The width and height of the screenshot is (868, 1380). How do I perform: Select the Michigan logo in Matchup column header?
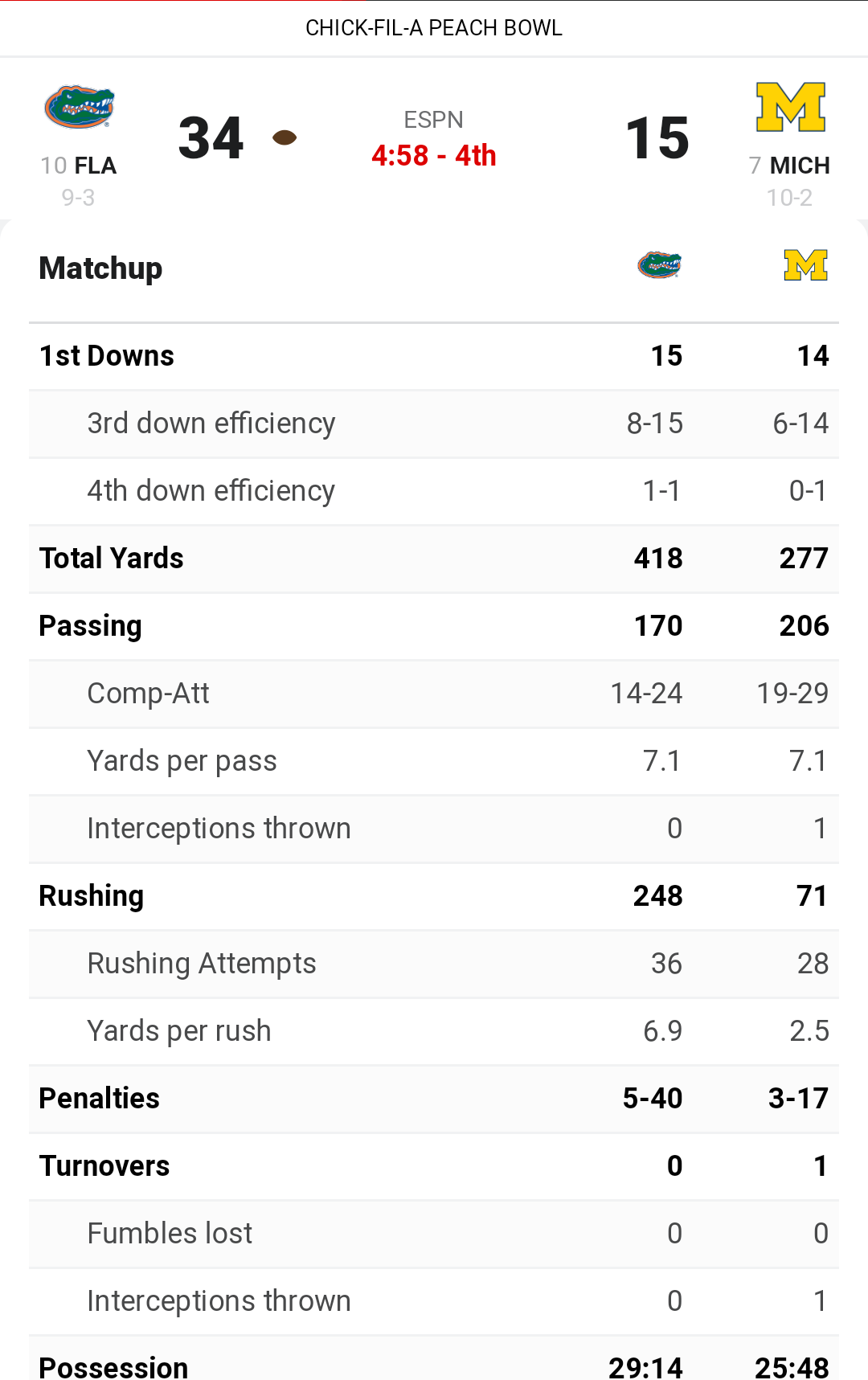[x=806, y=265]
